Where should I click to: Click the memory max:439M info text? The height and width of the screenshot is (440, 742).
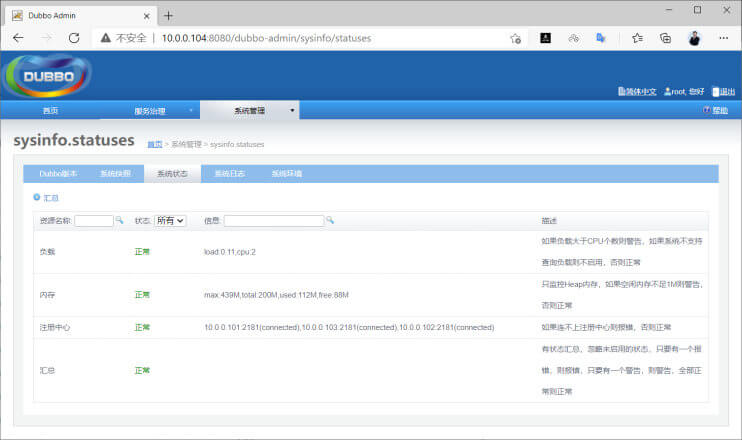click(x=276, y=295)
